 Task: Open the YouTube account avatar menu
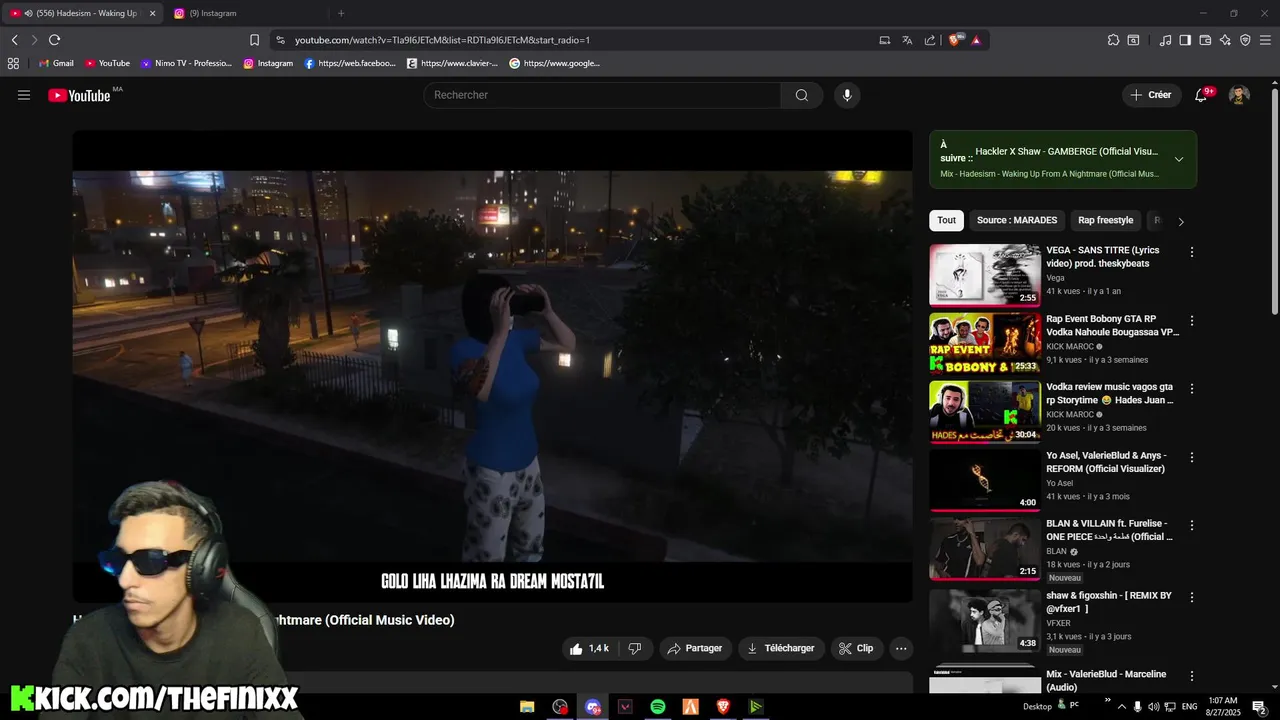coord(1239,95)
